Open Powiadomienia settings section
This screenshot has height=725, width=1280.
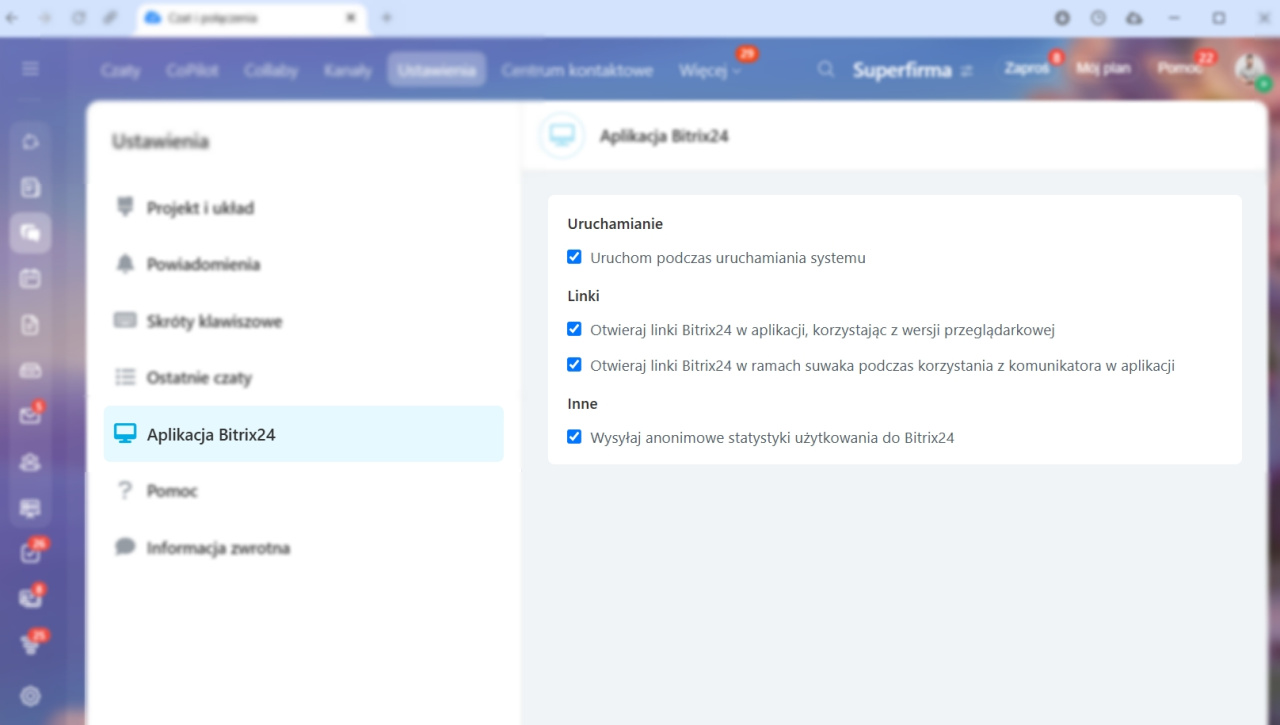(x=303, y=264)
